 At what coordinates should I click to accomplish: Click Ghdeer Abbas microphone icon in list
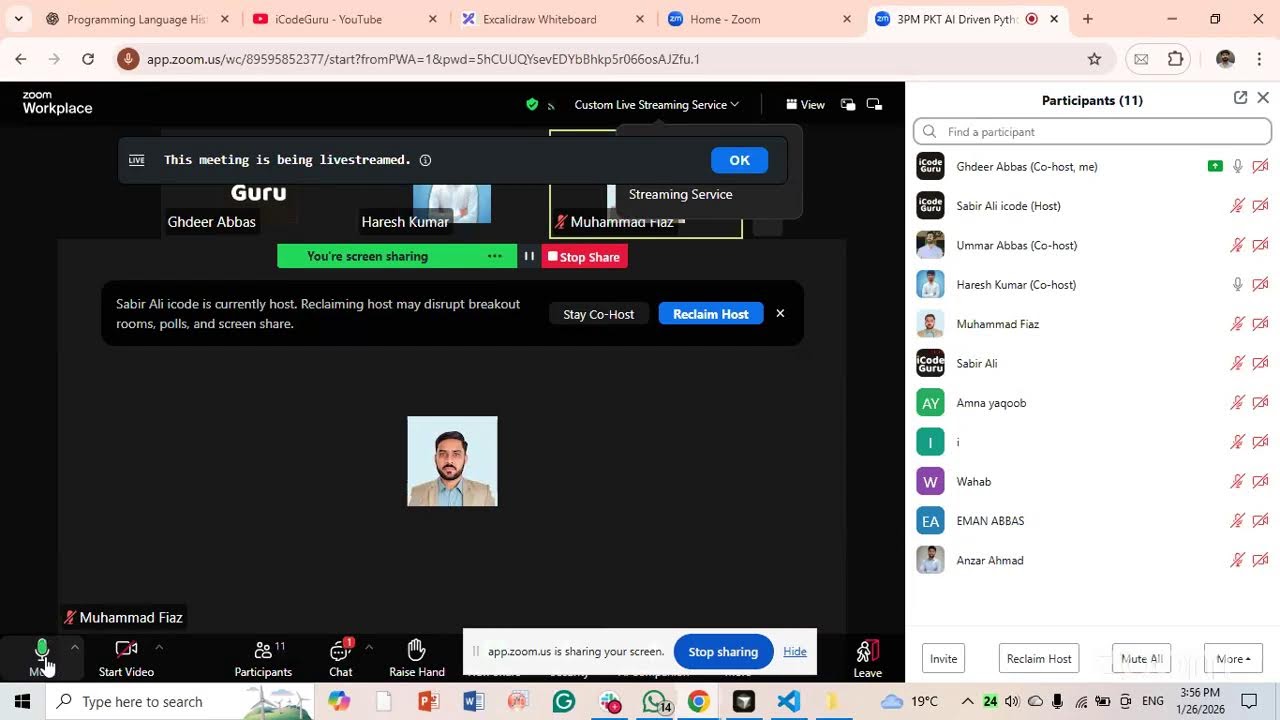point(1237,166)
